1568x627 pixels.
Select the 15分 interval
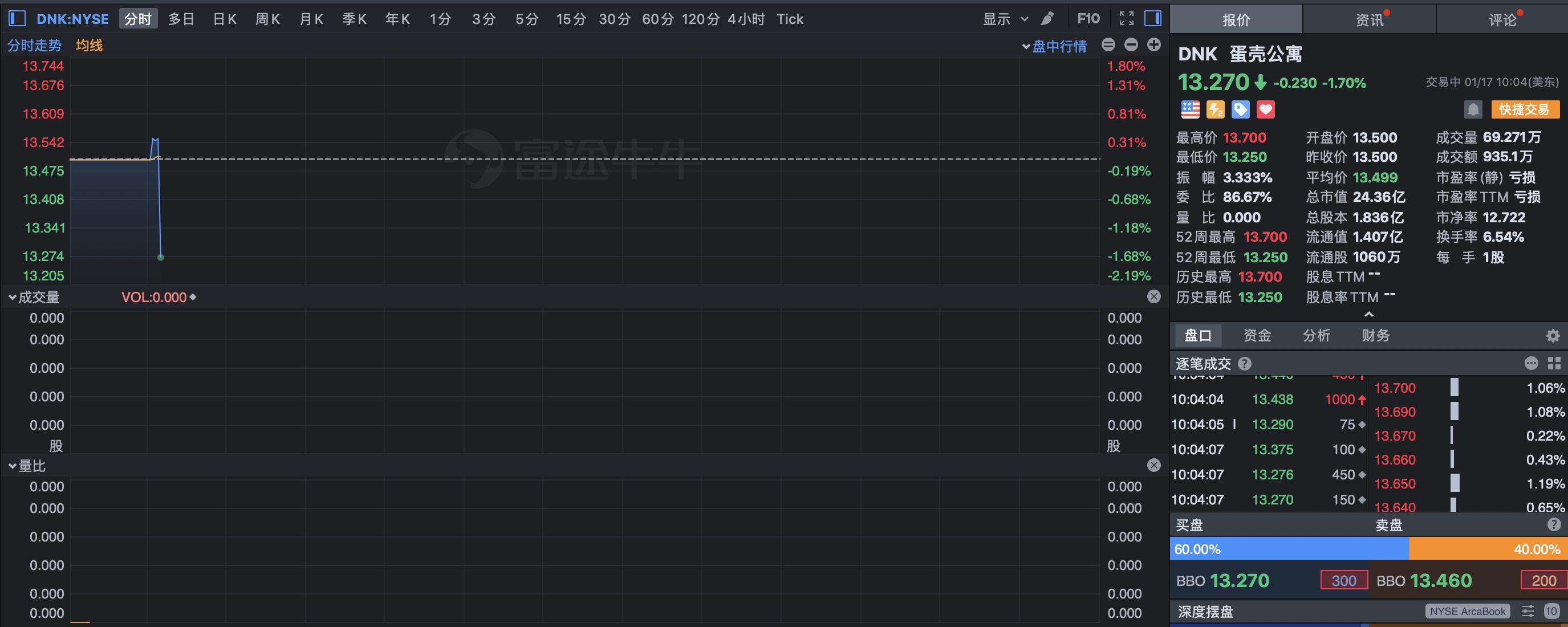[x=571, y=19]
